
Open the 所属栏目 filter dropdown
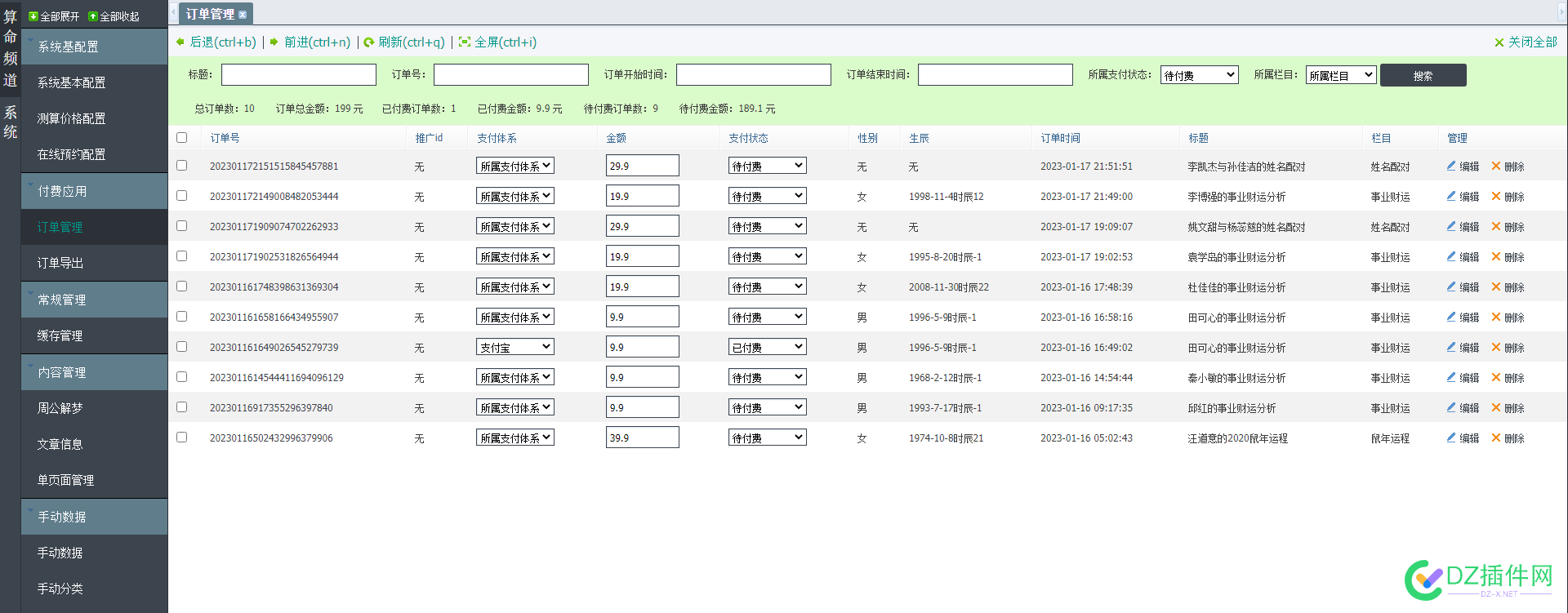(x=1341, y=75)
